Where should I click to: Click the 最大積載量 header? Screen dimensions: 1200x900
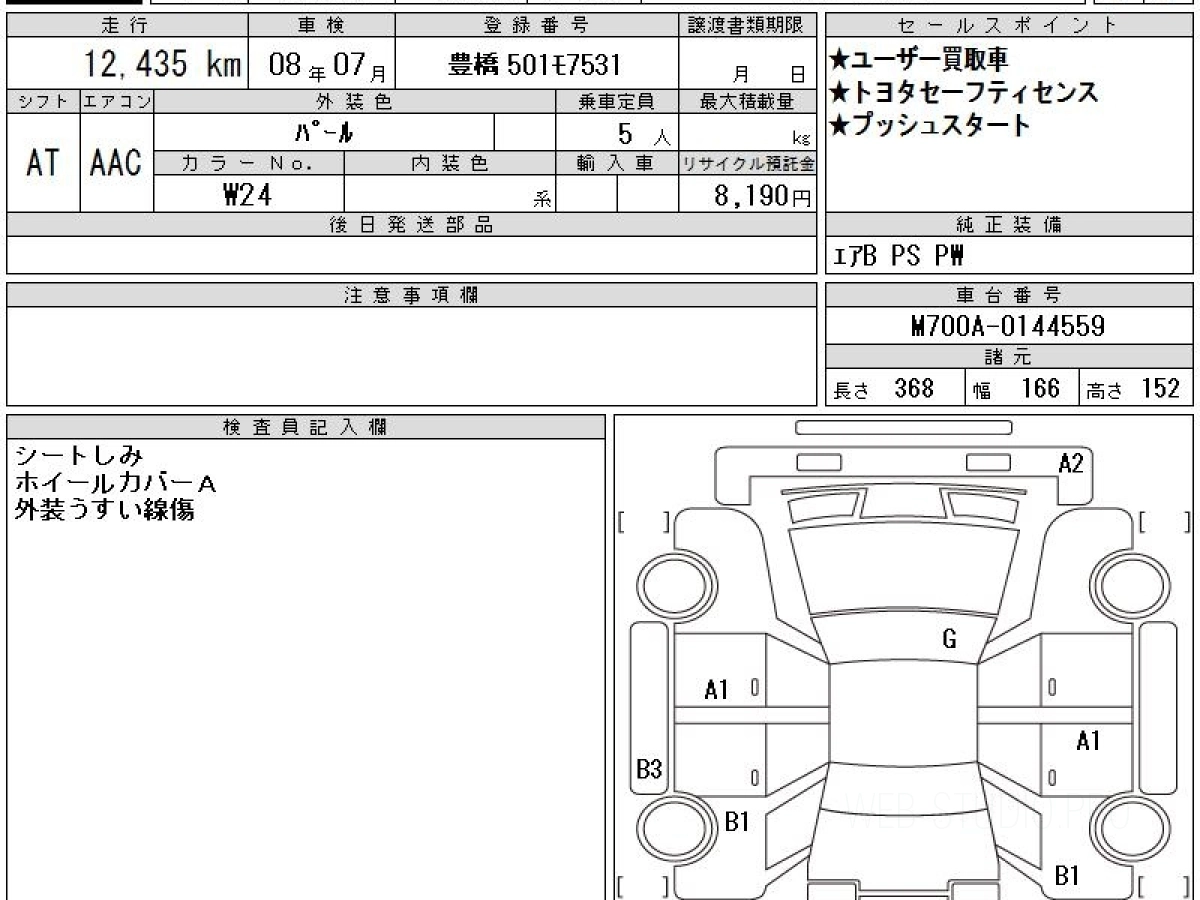748,101
